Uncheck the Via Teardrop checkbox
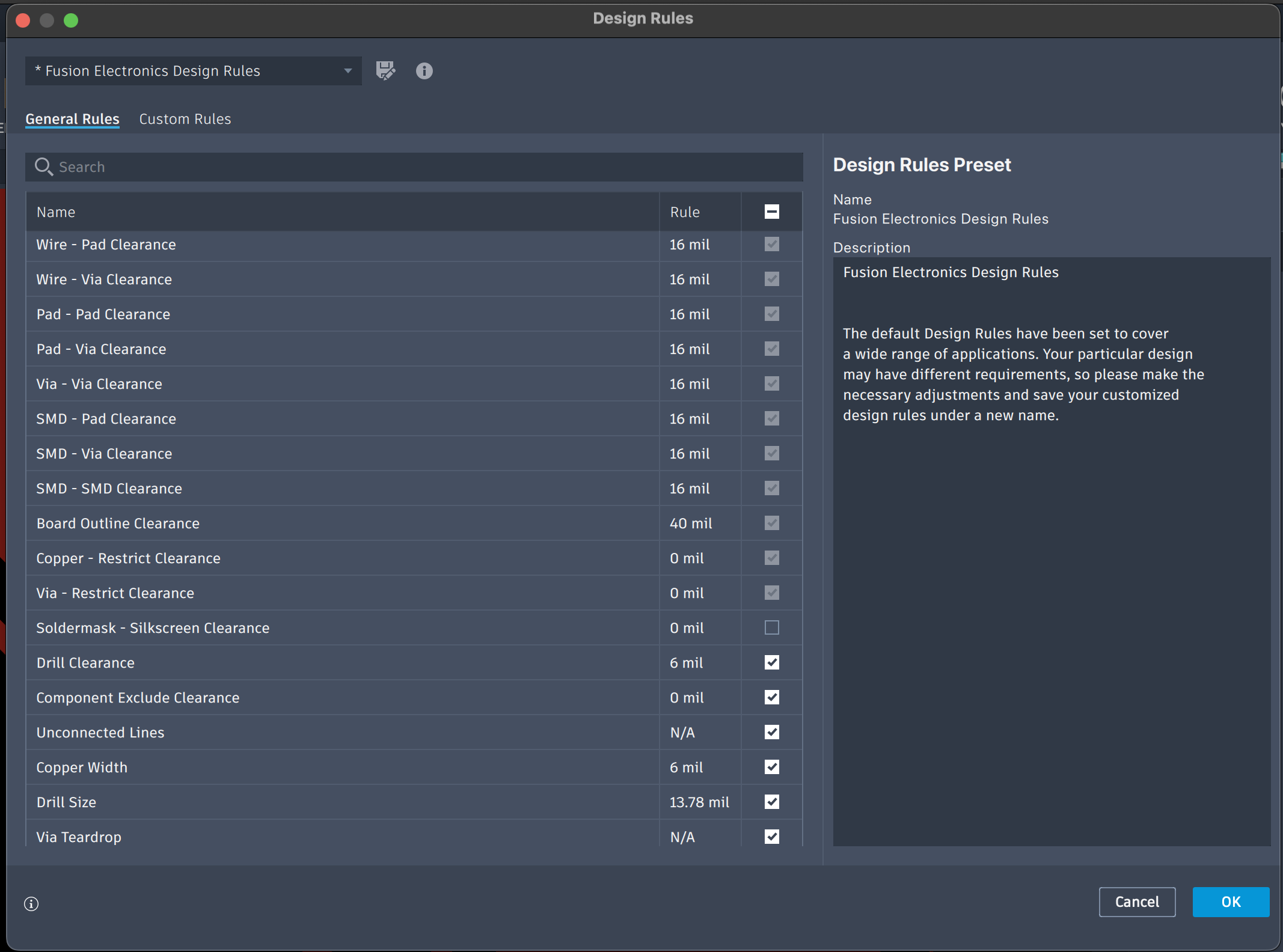This screenshot has width=1283, height=952. click(771, 836)
